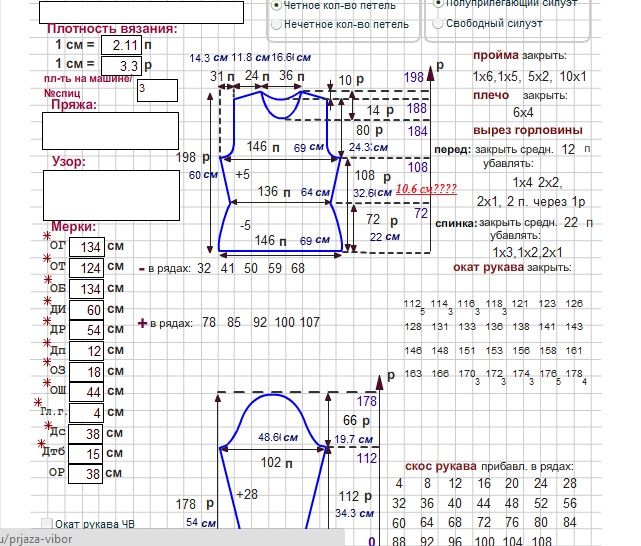Choose the Полуприлегающий силуэт radio button
Screen dimensions: 641x546
437,4
